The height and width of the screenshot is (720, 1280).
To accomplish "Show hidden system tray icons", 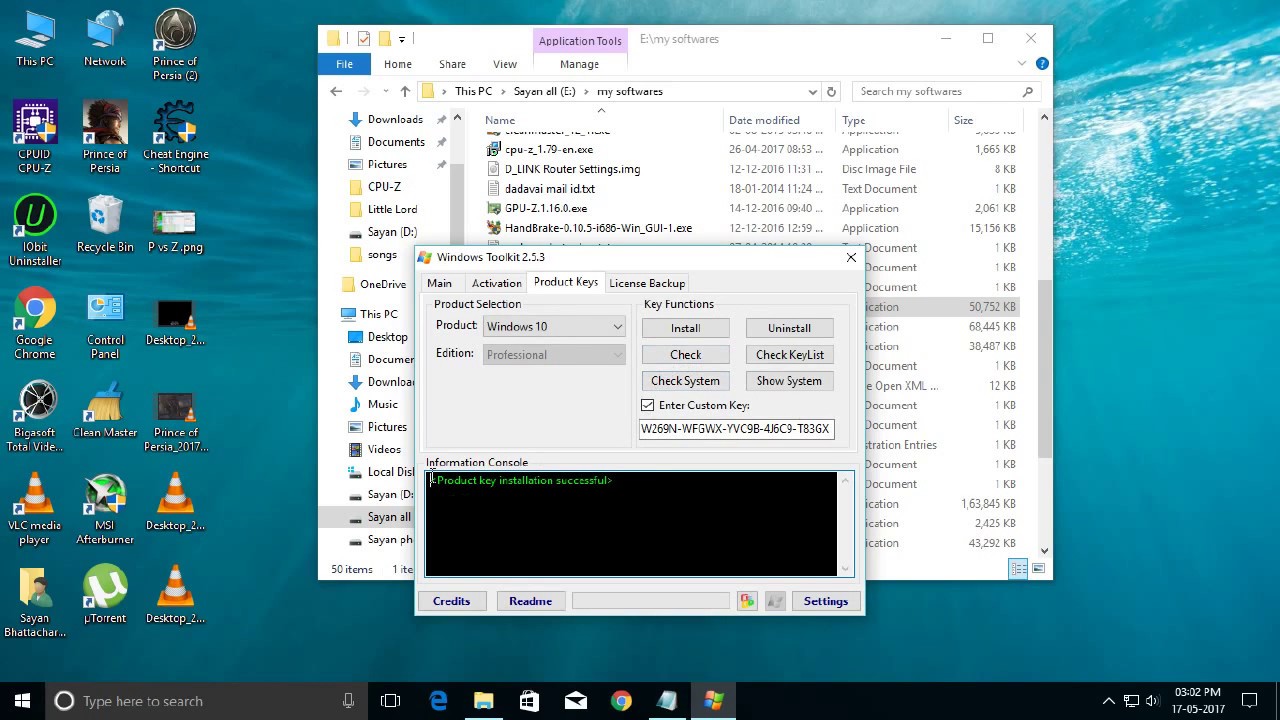I will tap(1108, 701).
